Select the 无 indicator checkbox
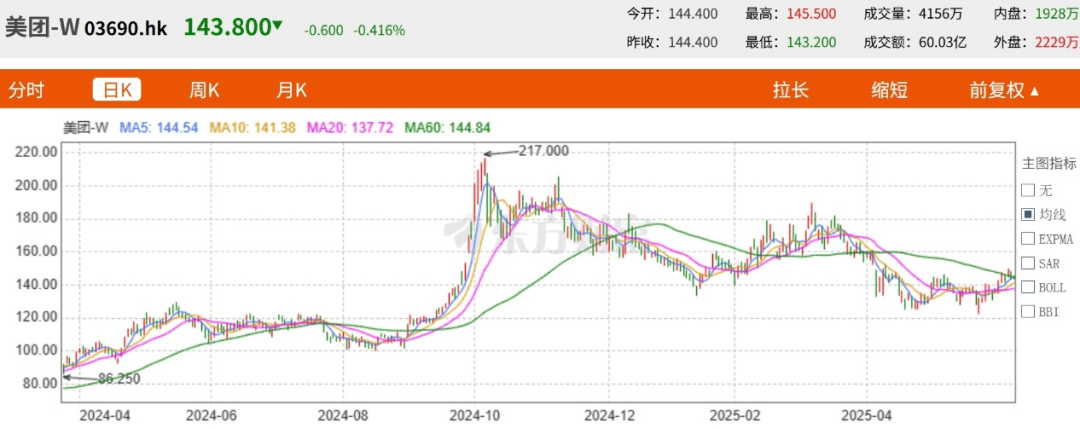 pos(1027,190)
